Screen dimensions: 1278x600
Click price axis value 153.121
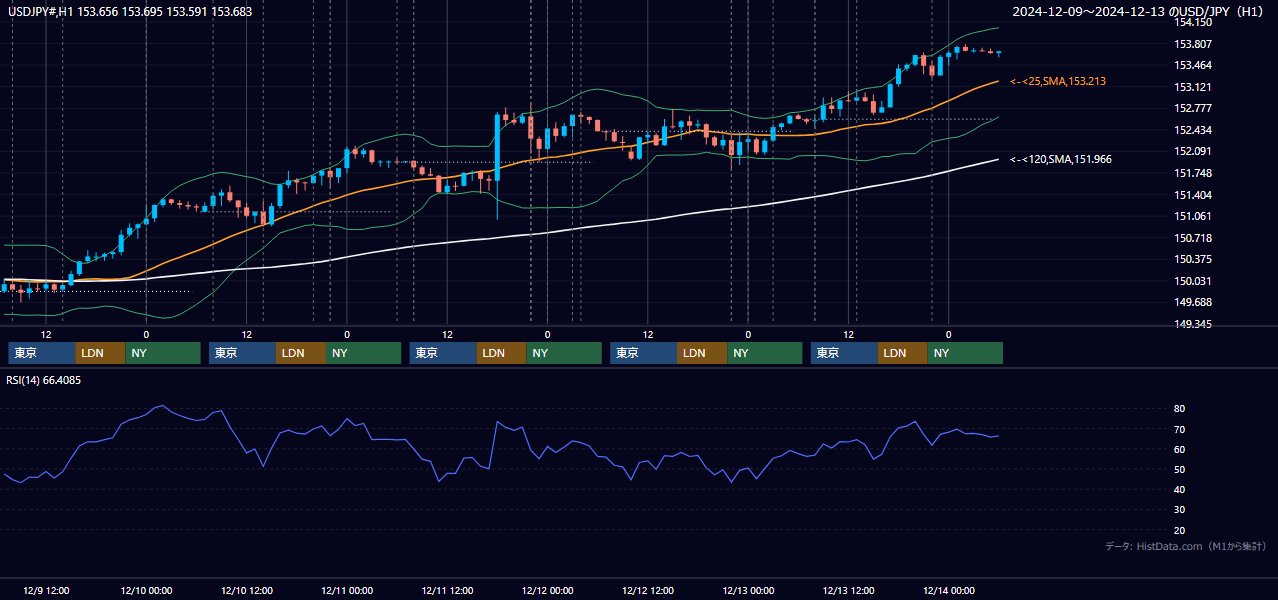[1193, 87]
